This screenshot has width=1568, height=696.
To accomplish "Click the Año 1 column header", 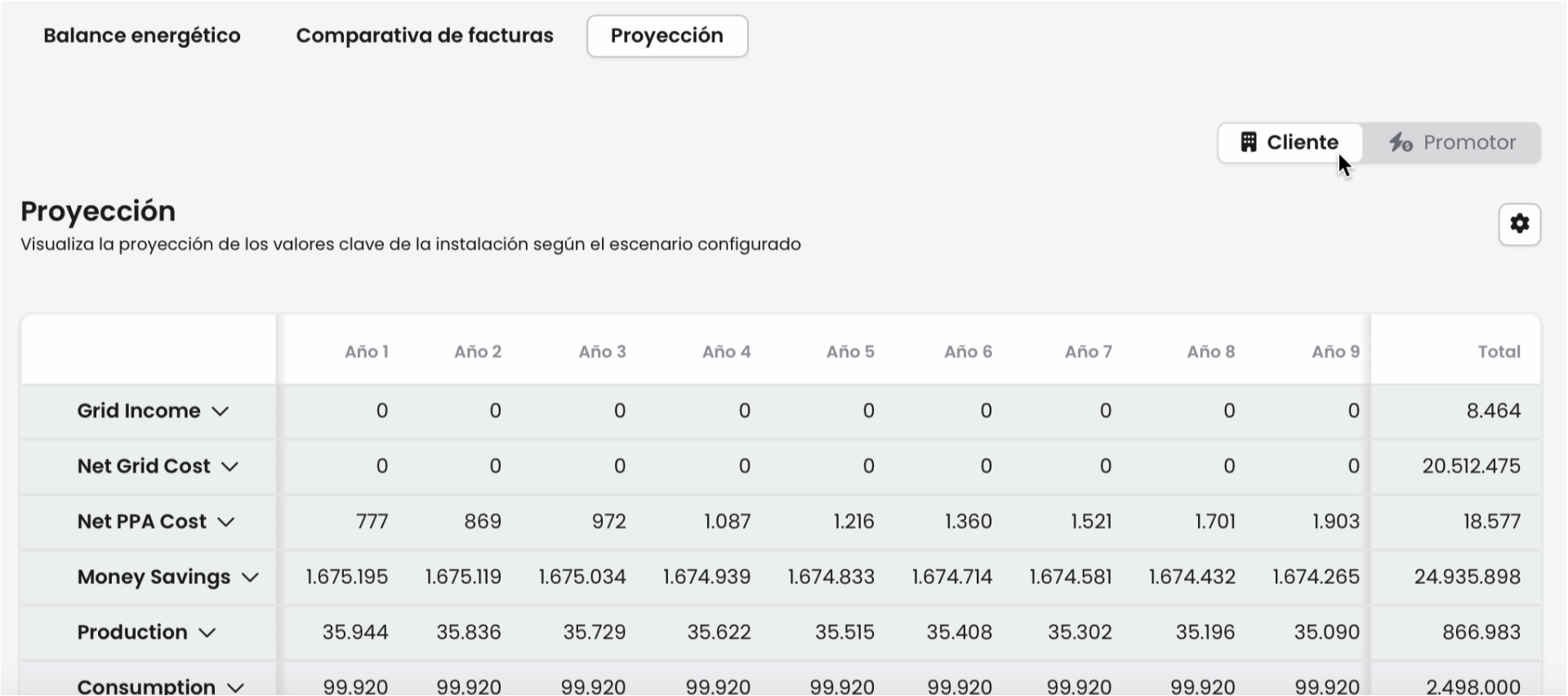I will click(x=367, y=352).
